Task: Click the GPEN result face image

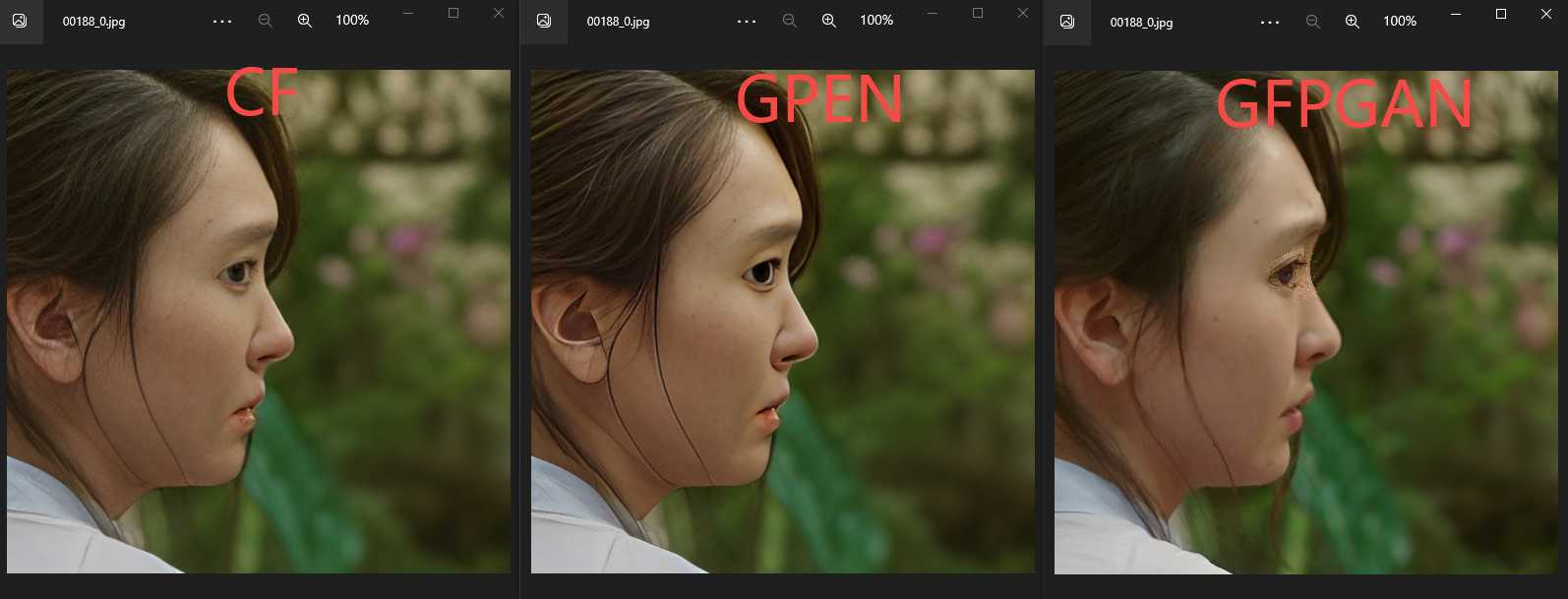Action: [783, 322]
